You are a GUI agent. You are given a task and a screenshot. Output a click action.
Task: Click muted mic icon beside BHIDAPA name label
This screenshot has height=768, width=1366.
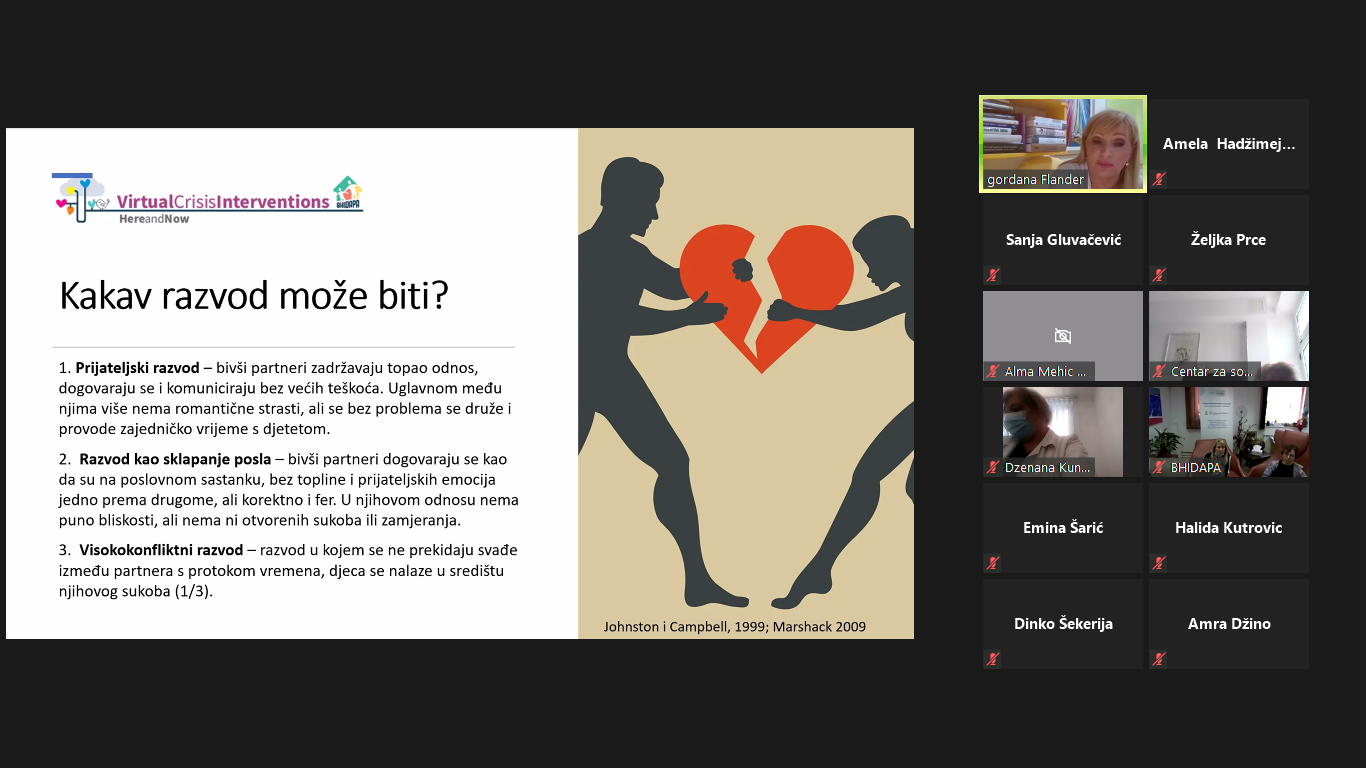[1159, 468]
